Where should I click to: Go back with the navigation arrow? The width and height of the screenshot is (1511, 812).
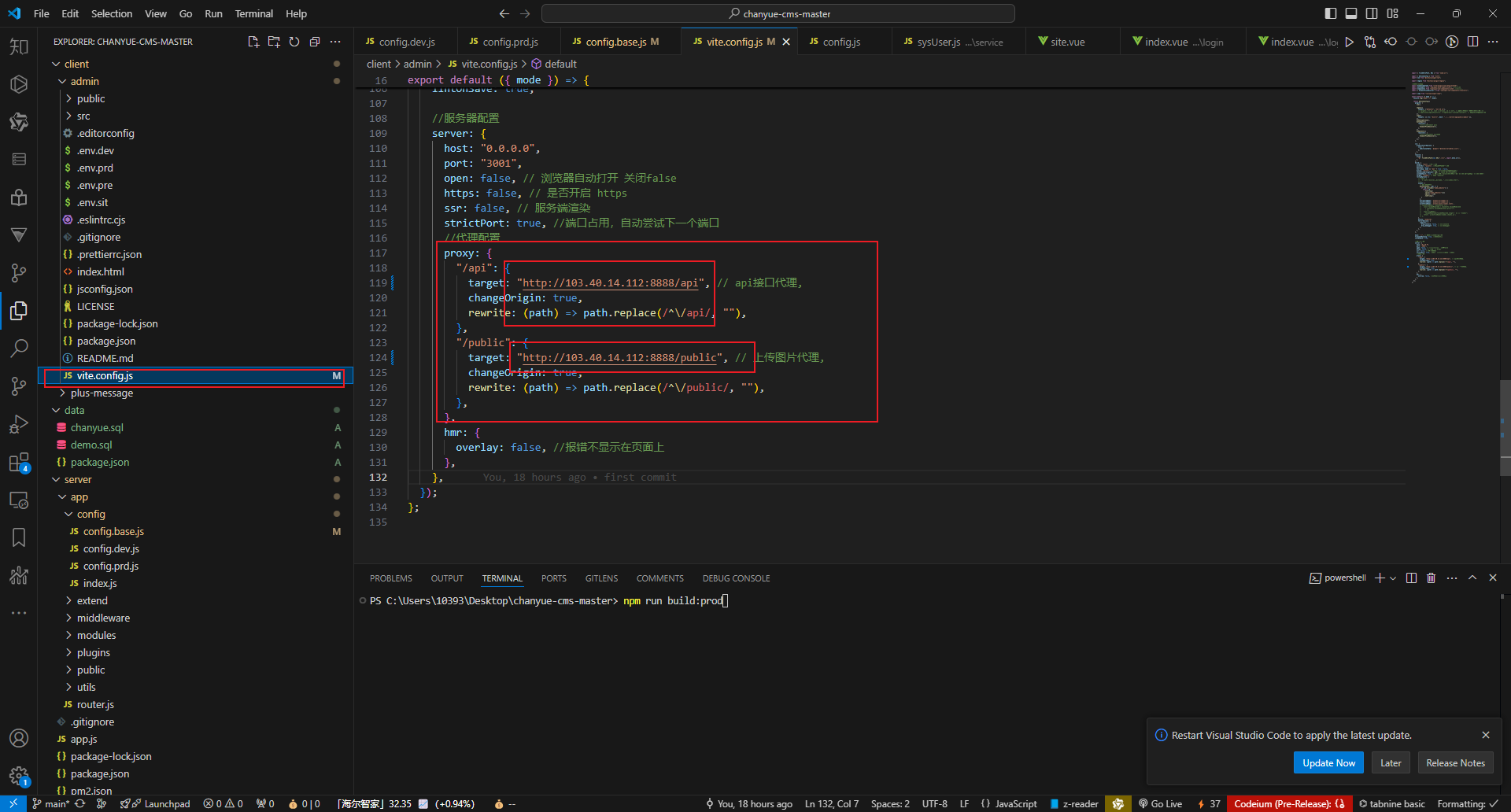[x=504, y=13]
